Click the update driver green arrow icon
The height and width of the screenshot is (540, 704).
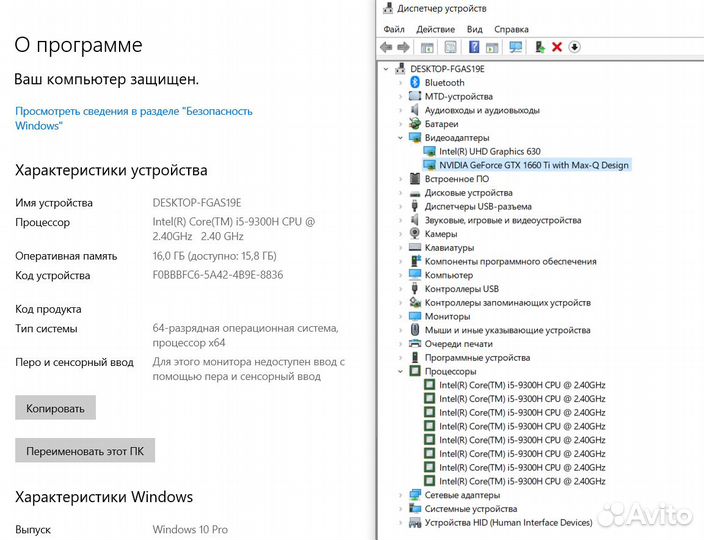[x=540, y=47]
